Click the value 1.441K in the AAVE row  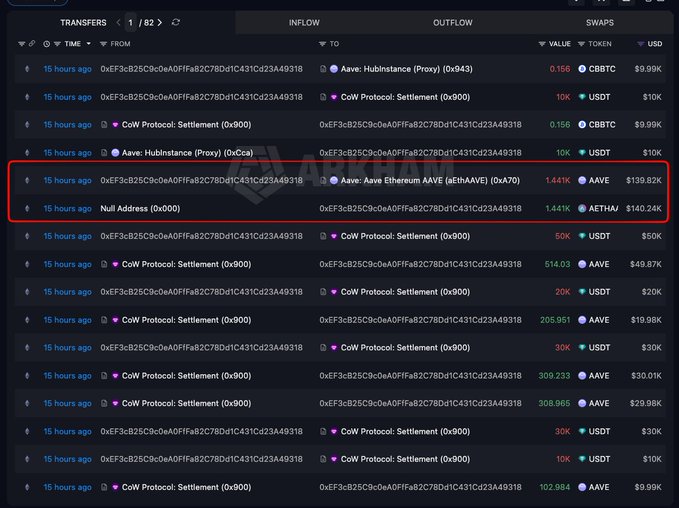coord(558,180)
